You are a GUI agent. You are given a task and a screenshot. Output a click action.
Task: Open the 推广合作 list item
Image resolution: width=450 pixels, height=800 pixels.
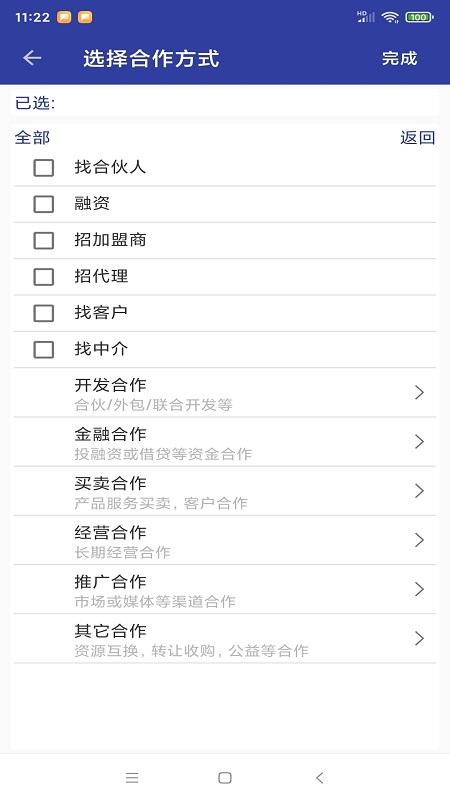pyautogui.click(x=224, y=589)
